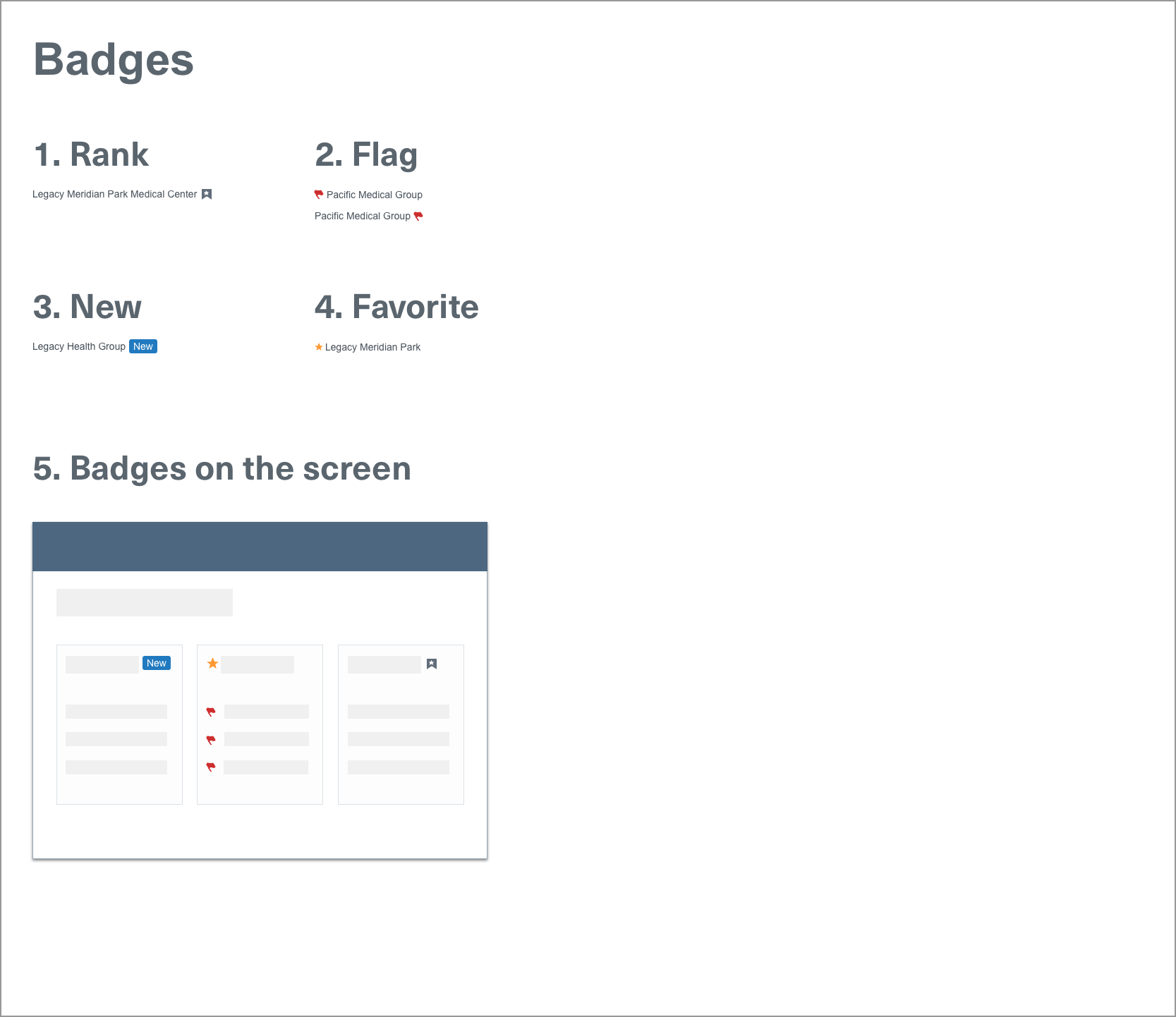This screenshot has width=1176, height=1017.
Task: Click rank bookmark icon beside Legacy Meridian Park Medical Center
Action: pos(207,194)
